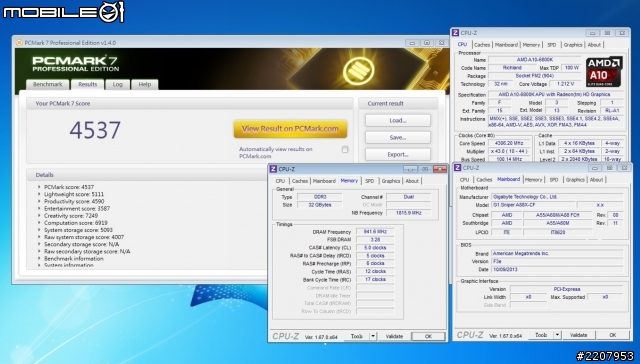Open Memory tab in top CPU-Z window
The image size is (640, 364).
pos(531,45)
